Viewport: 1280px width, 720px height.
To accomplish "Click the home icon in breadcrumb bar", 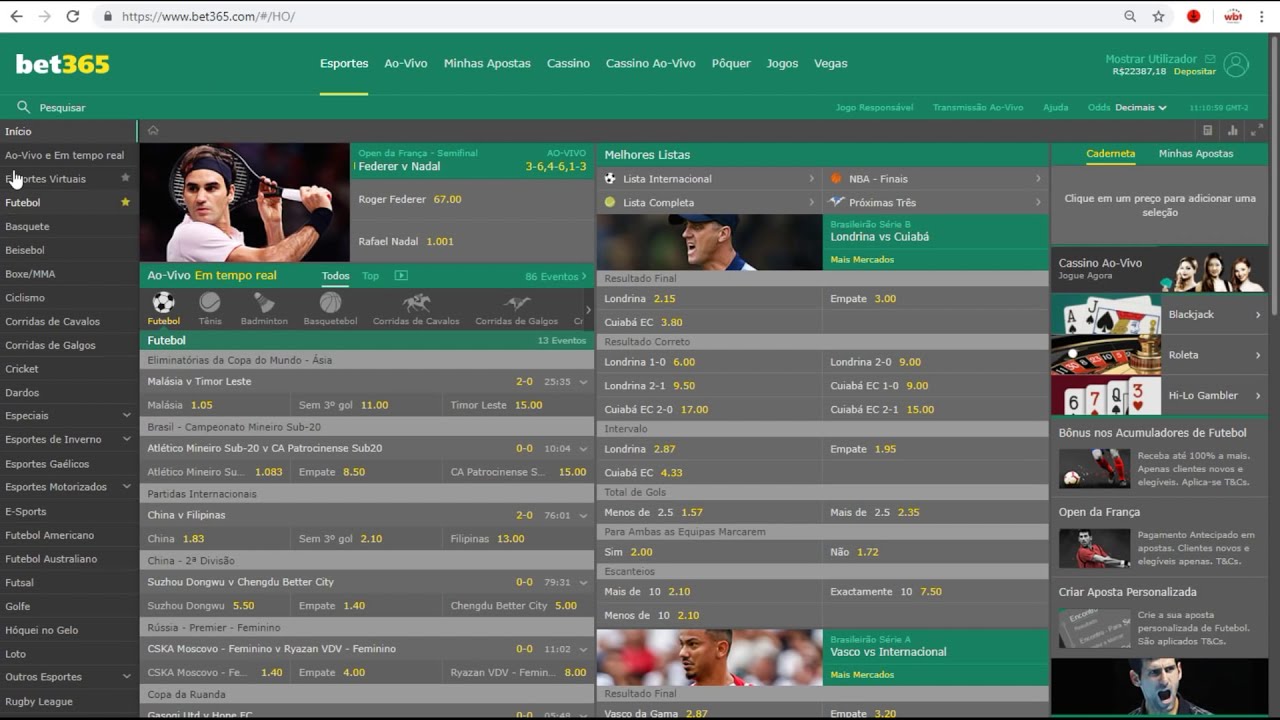I will (x=153, y=130).
